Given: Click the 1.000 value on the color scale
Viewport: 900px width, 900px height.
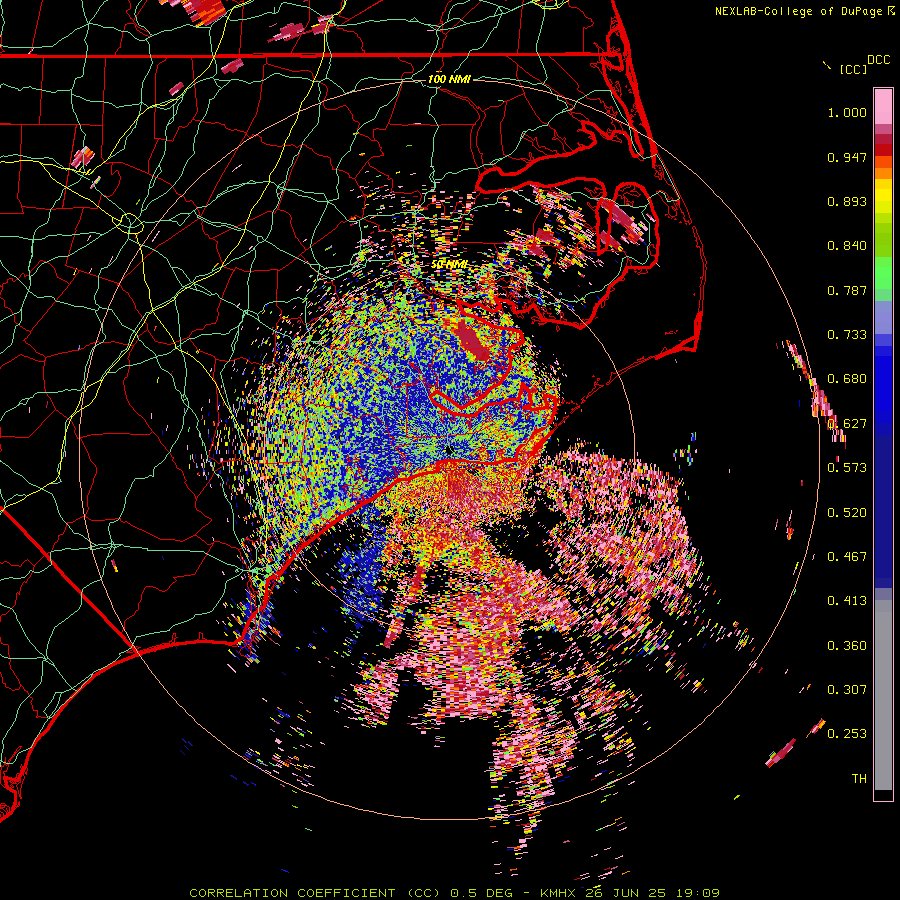Looking at the screenshot, I should (847, 112).
